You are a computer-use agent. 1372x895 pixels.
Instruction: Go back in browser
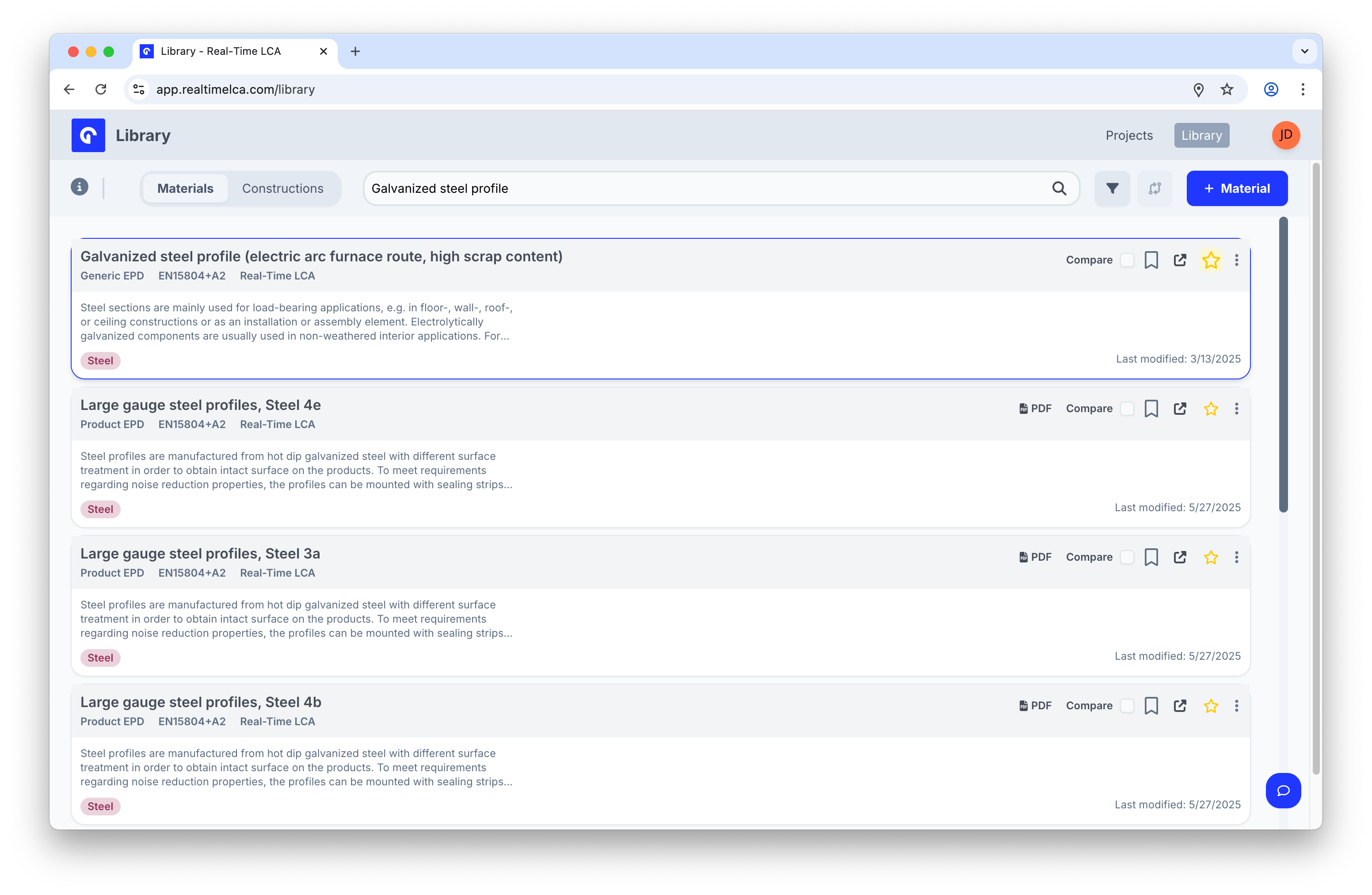pos(69,89)
